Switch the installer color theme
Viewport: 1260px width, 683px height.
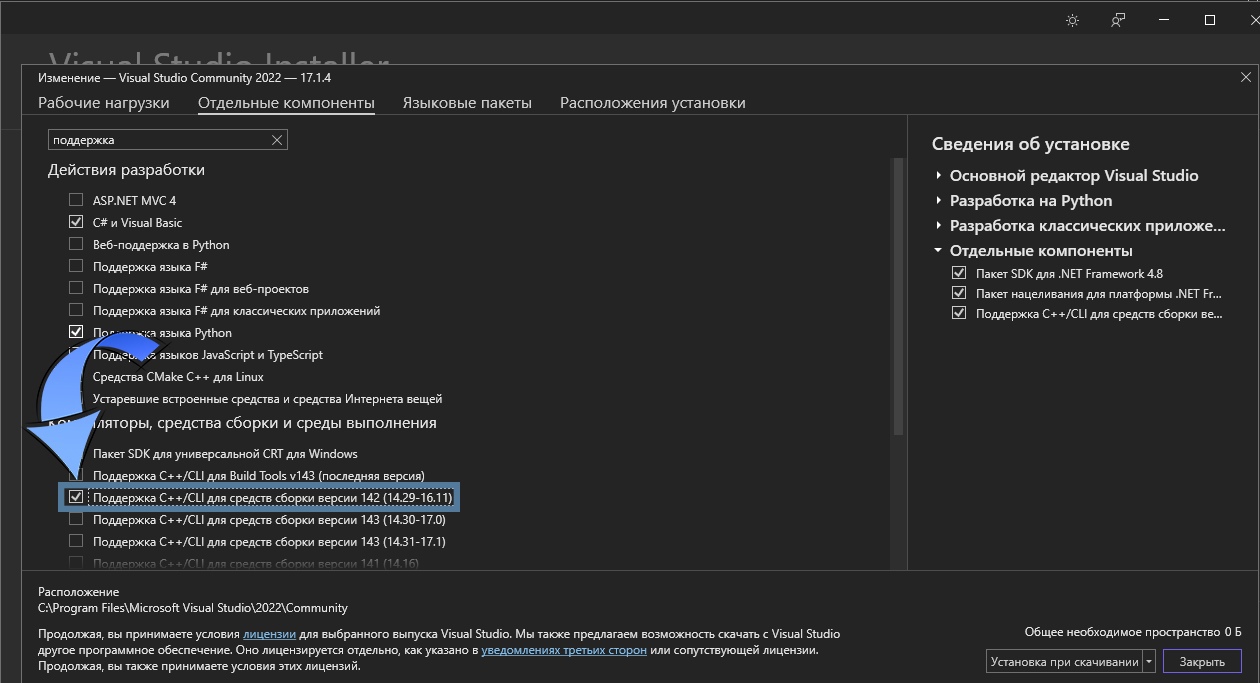pos(1072,19)
